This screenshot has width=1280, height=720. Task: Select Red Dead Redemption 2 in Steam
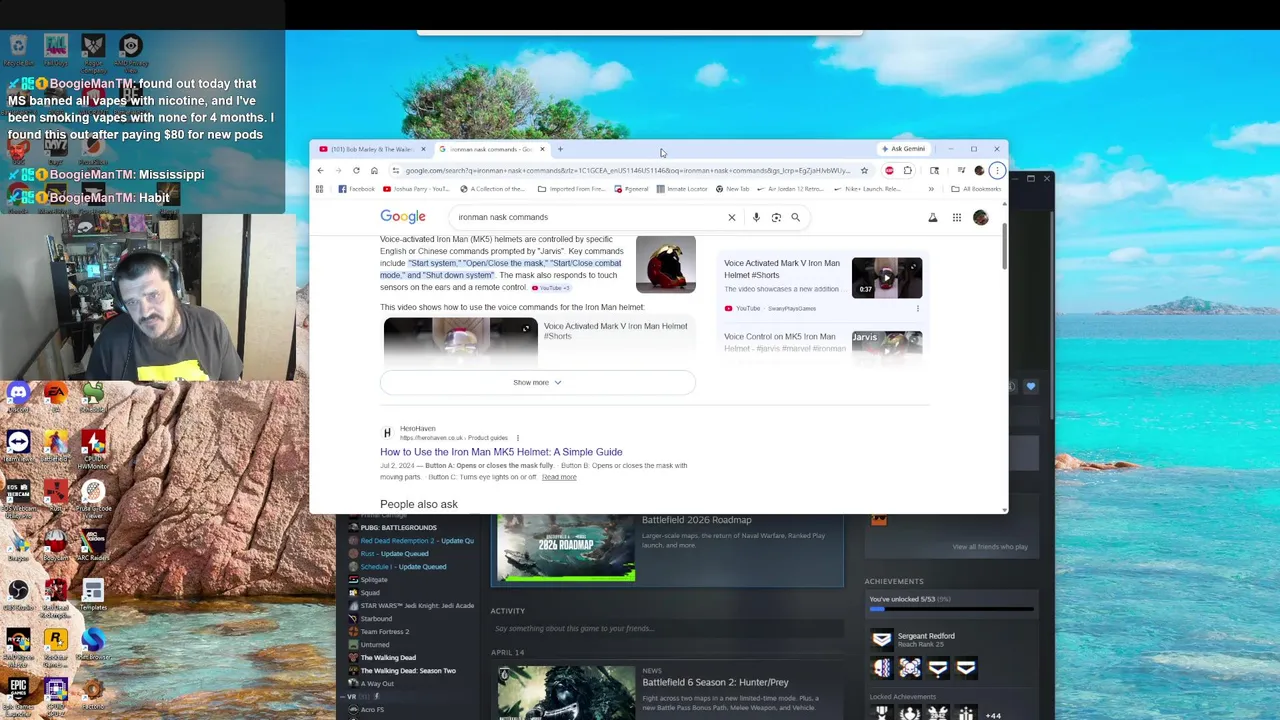click(x=410, y=541)
